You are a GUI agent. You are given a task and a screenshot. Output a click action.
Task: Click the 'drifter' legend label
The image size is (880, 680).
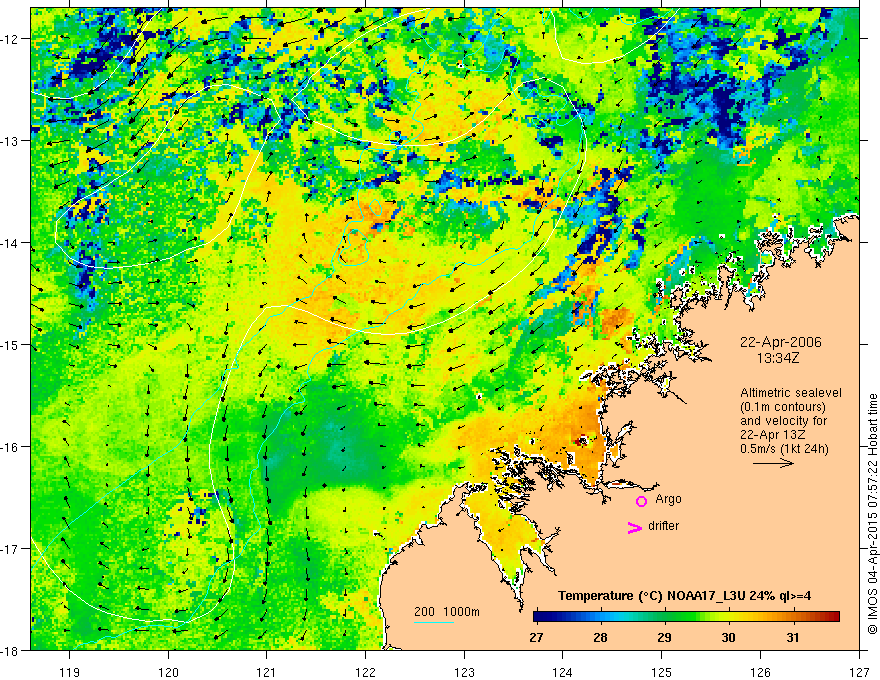663,526
